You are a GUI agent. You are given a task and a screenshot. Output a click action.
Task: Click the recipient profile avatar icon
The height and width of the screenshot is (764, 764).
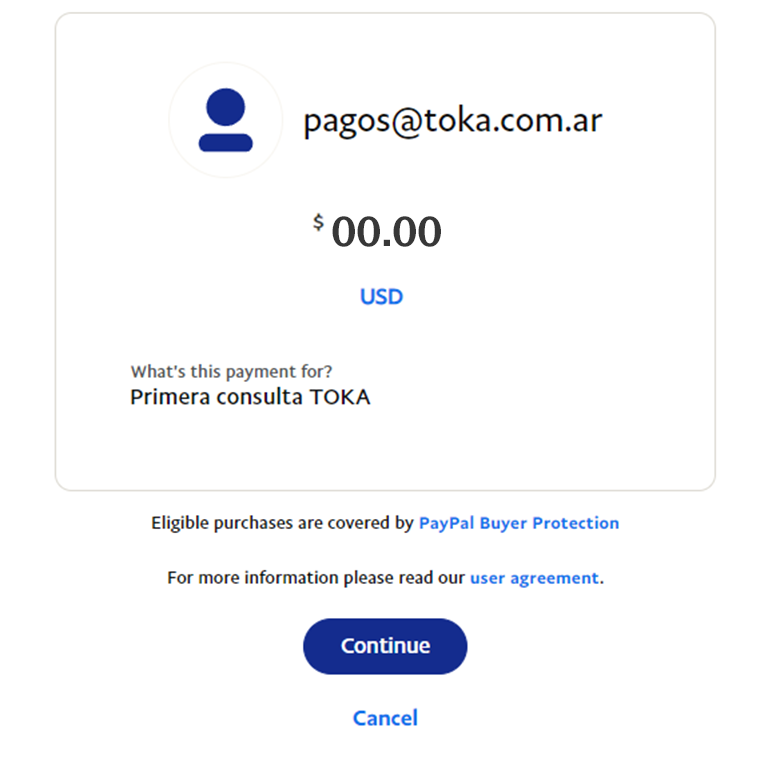pyautogui.click(x=225, y=120)
